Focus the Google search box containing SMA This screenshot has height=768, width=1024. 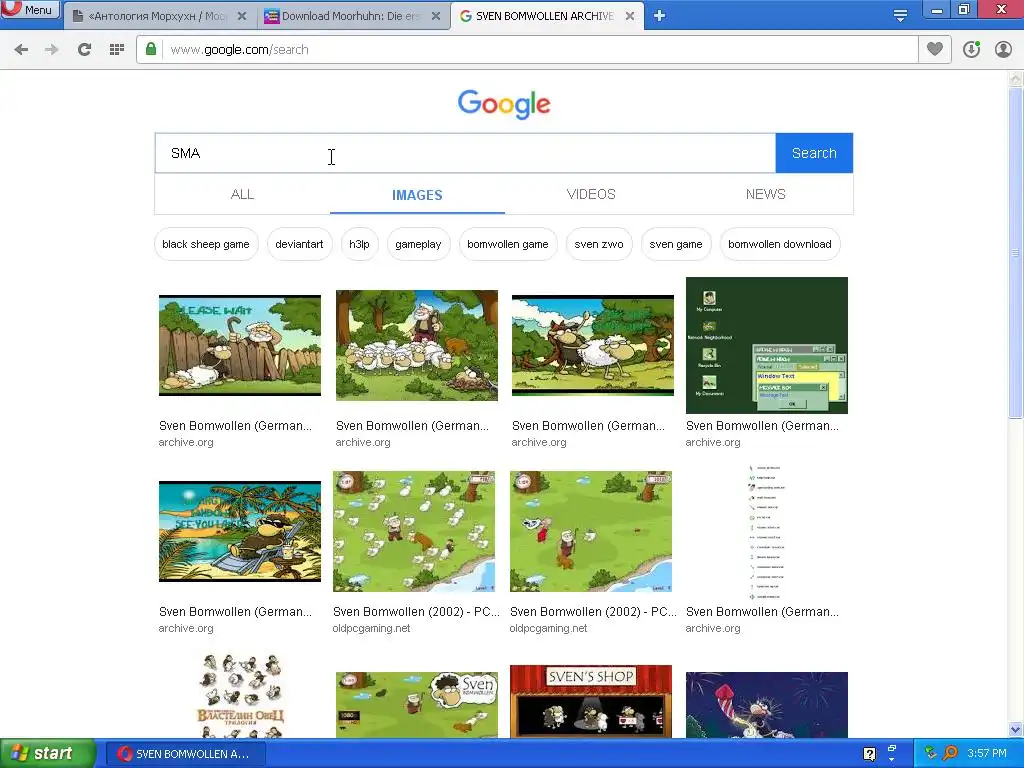pyautogui.click(x=465, y=153)
